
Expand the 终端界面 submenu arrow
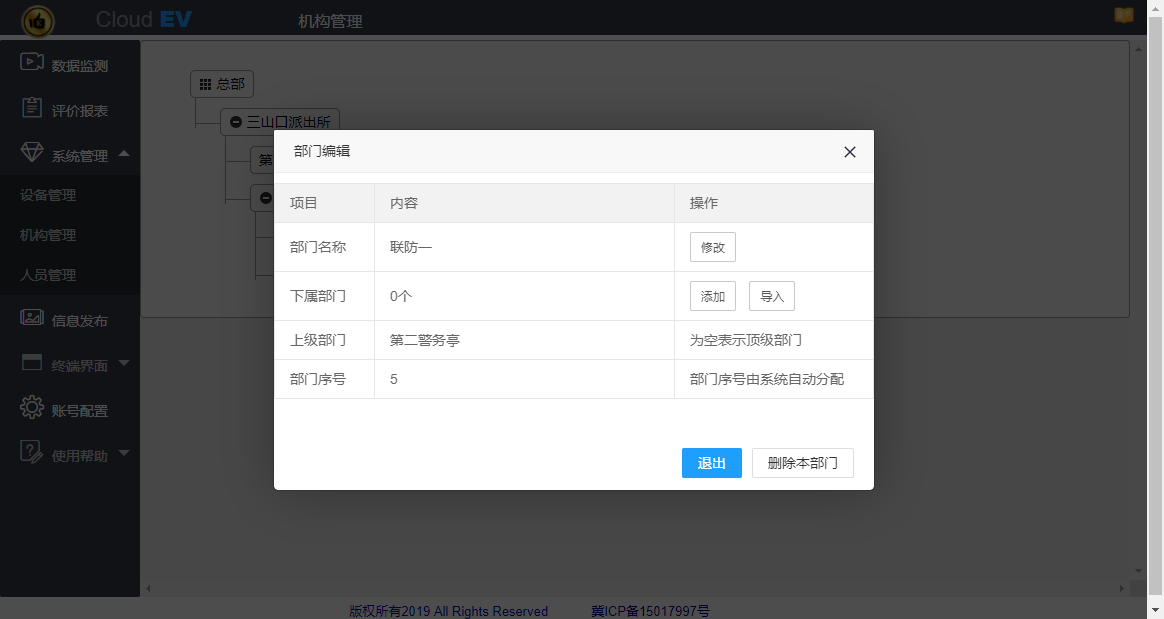click(124, 363)
